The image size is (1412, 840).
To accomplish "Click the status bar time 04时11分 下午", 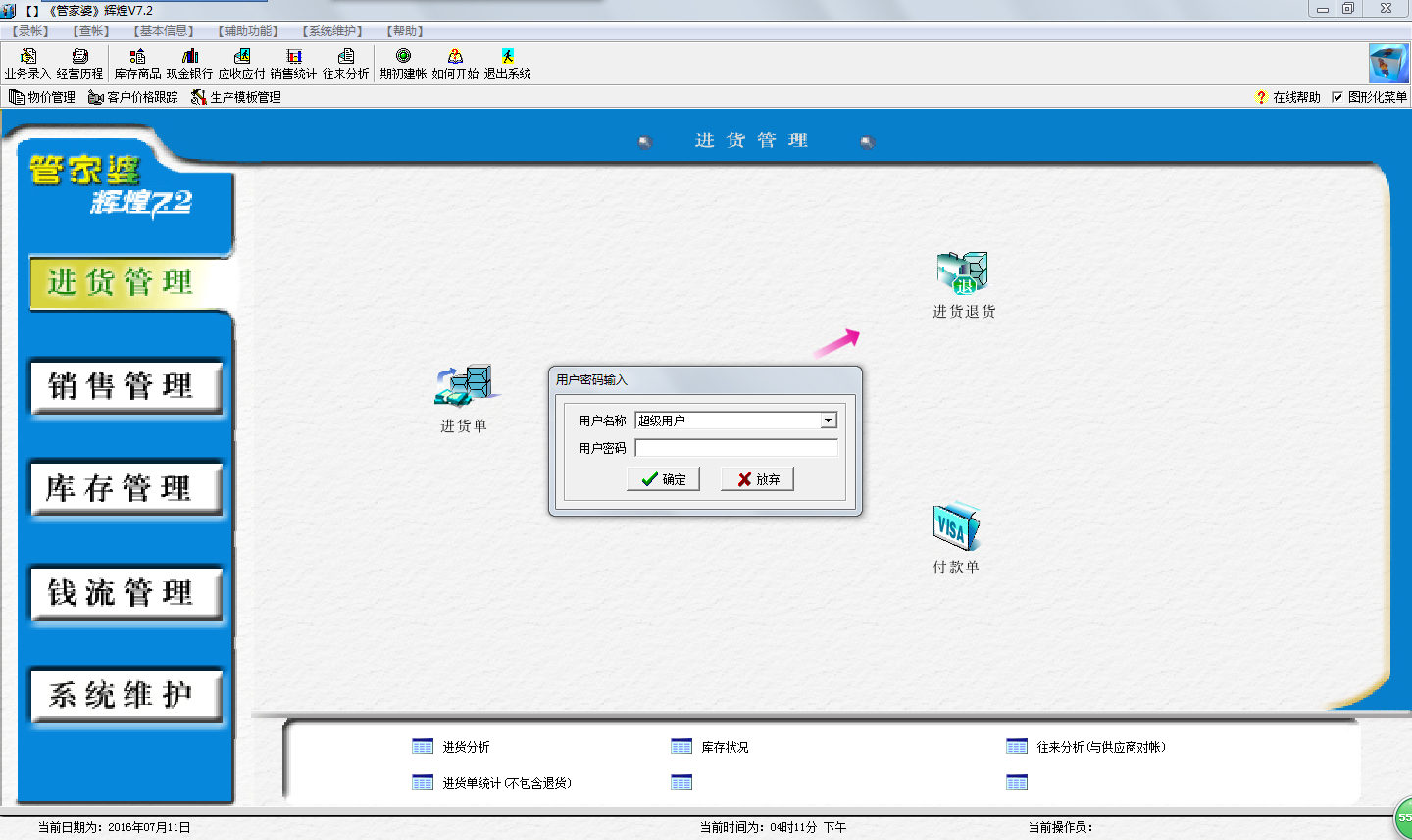I will pos(808,828).
